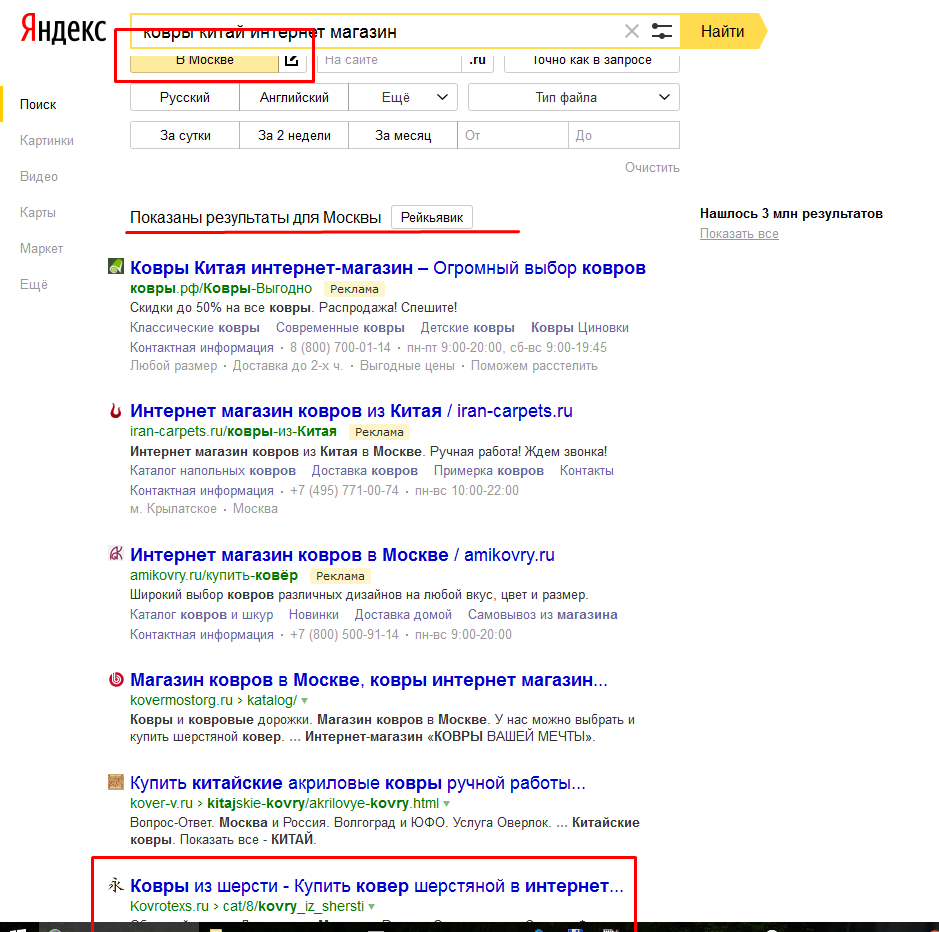Open Интернет магазин ковров в Москве title

[x=342, y=555]
